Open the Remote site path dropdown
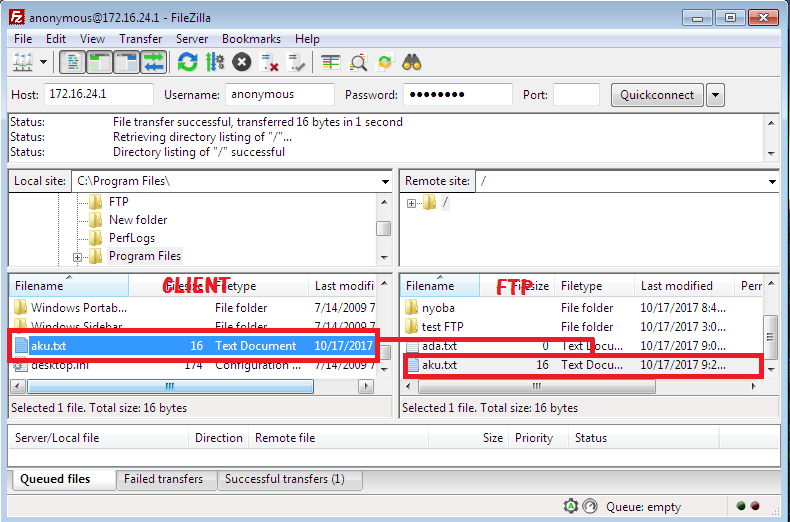 tap(772, 181)
